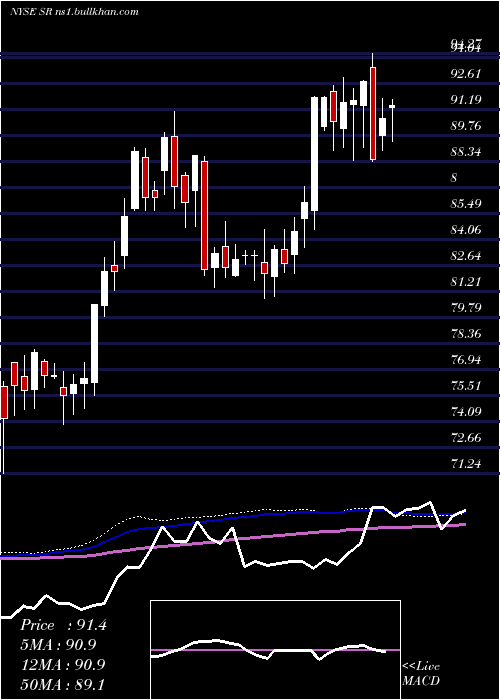
Task: Click the NYSE SR chart title text
Action: [74, 12]
